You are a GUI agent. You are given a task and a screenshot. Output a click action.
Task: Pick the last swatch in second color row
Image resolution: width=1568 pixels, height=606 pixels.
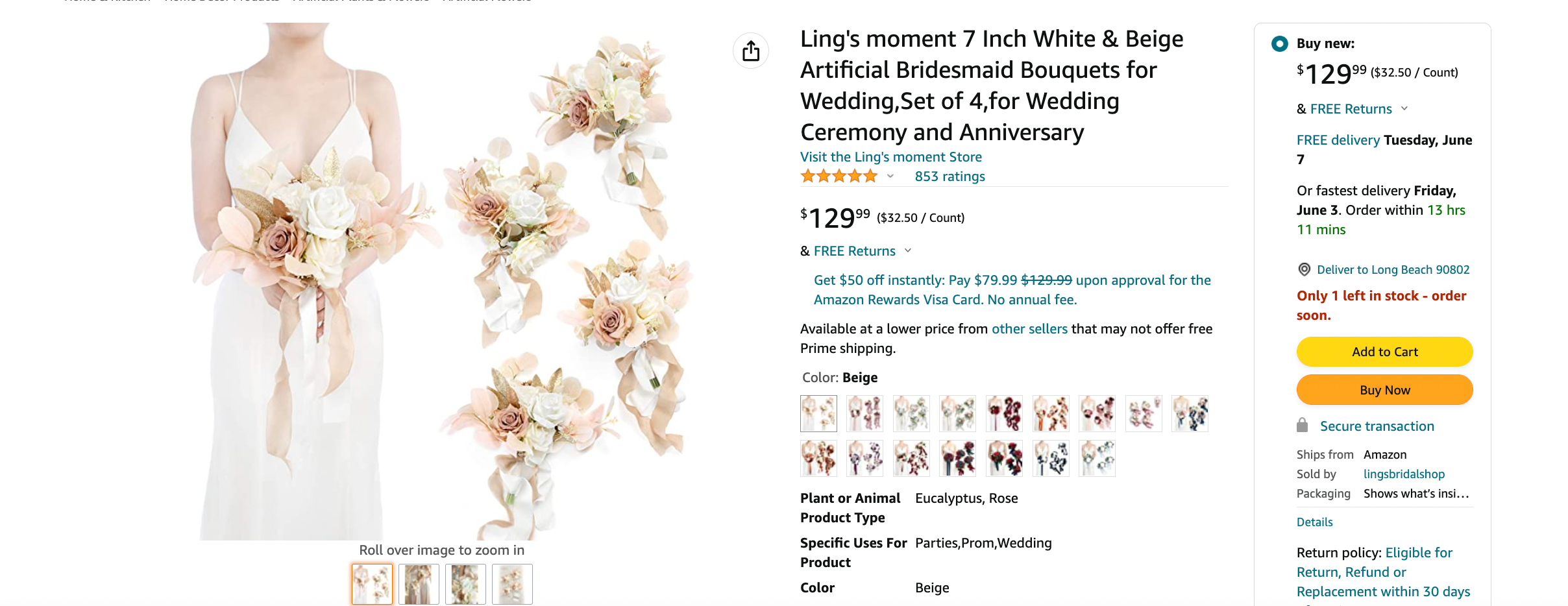click(x=1097, y=458)
